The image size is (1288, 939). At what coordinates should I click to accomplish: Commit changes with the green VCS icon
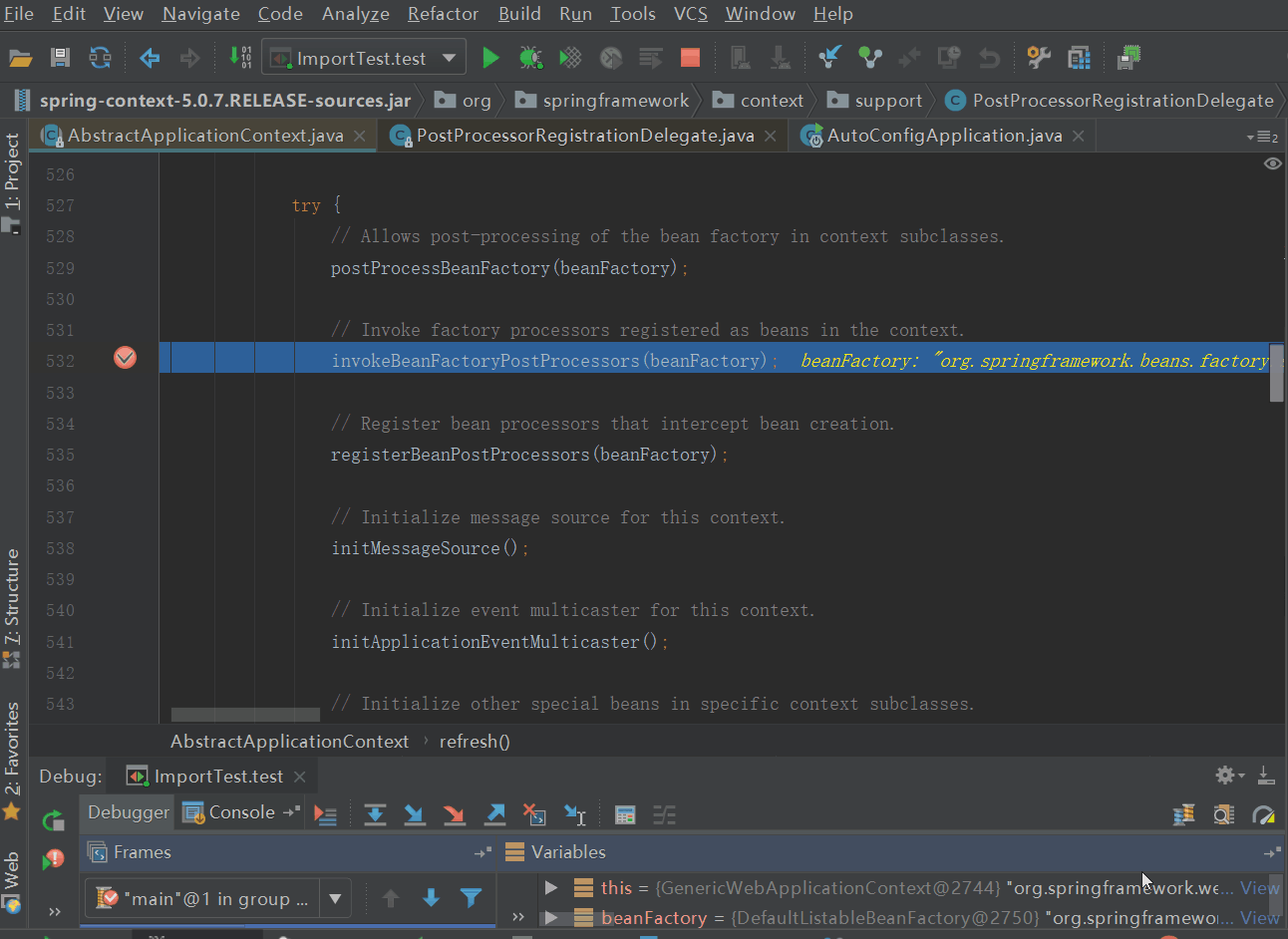pyautogui.click(x=870, y=58)
